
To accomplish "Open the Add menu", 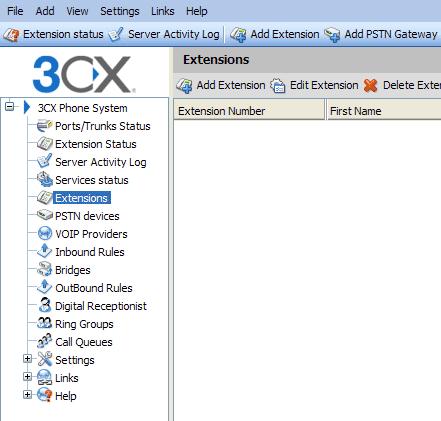I will coord(45,11).
